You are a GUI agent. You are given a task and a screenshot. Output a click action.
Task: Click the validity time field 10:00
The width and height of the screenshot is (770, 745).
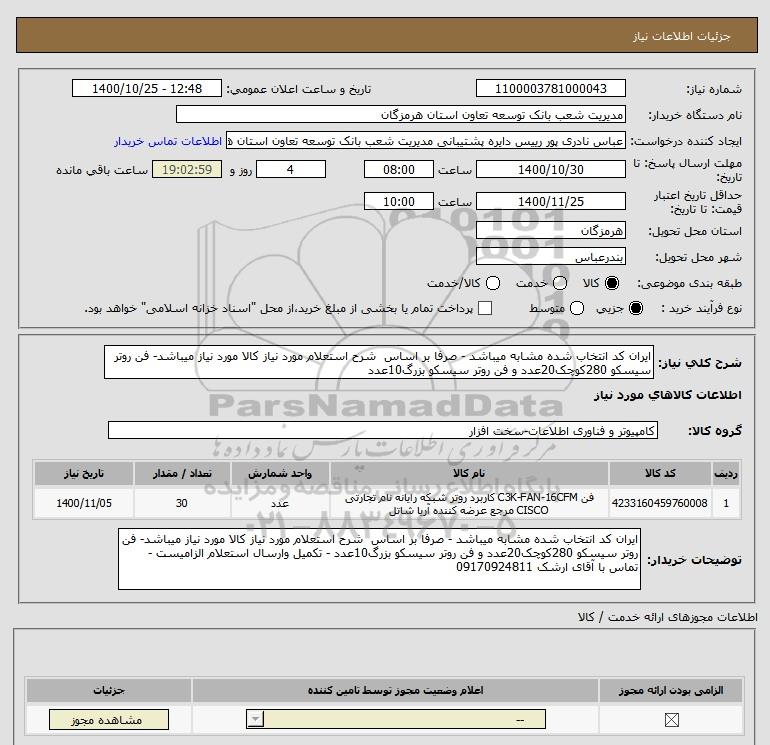[399, 201]
